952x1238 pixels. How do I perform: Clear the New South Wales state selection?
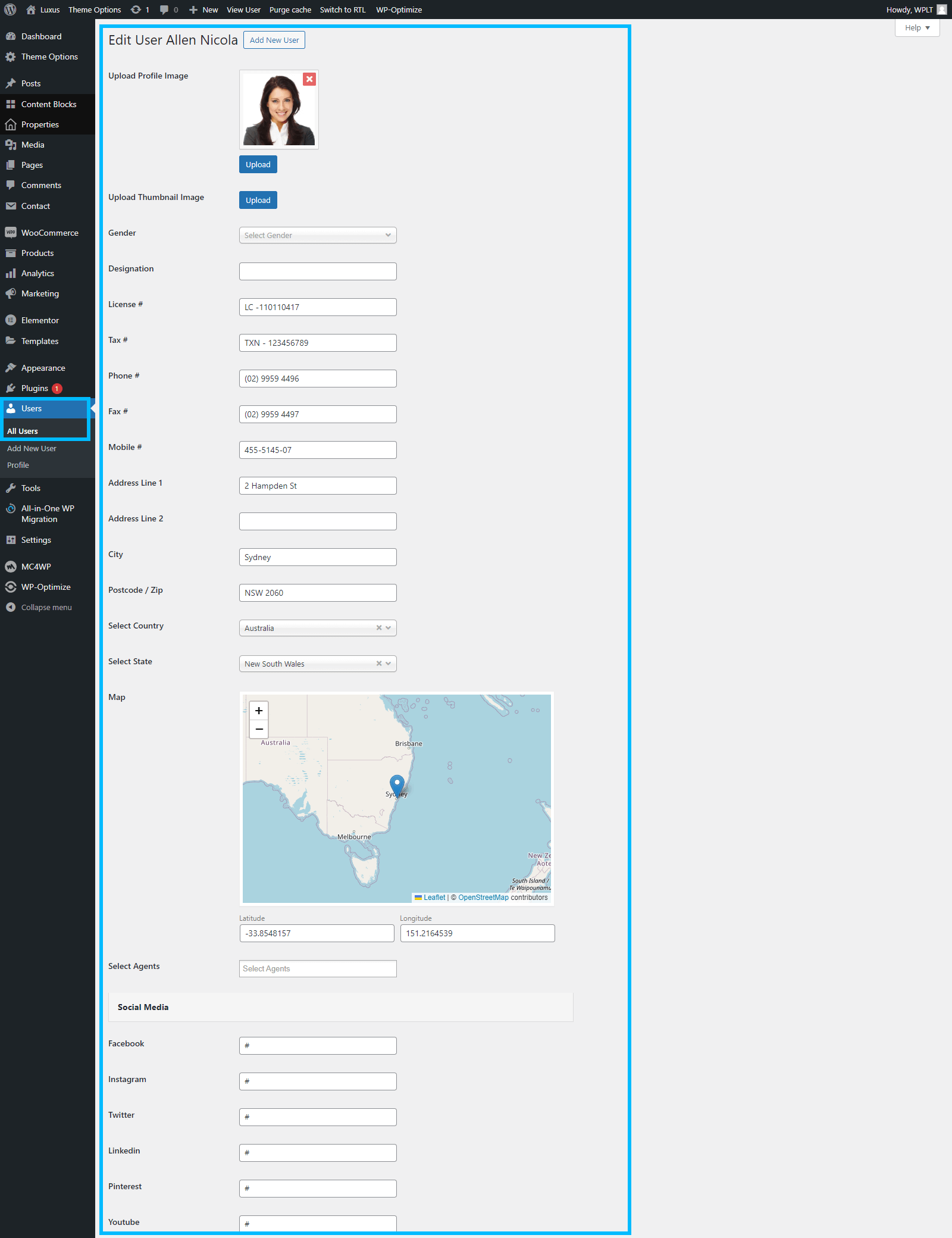[379, 664]
